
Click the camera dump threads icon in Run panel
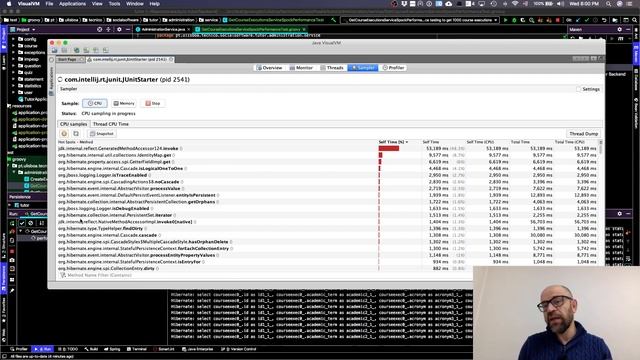click(x=12, y=260)
